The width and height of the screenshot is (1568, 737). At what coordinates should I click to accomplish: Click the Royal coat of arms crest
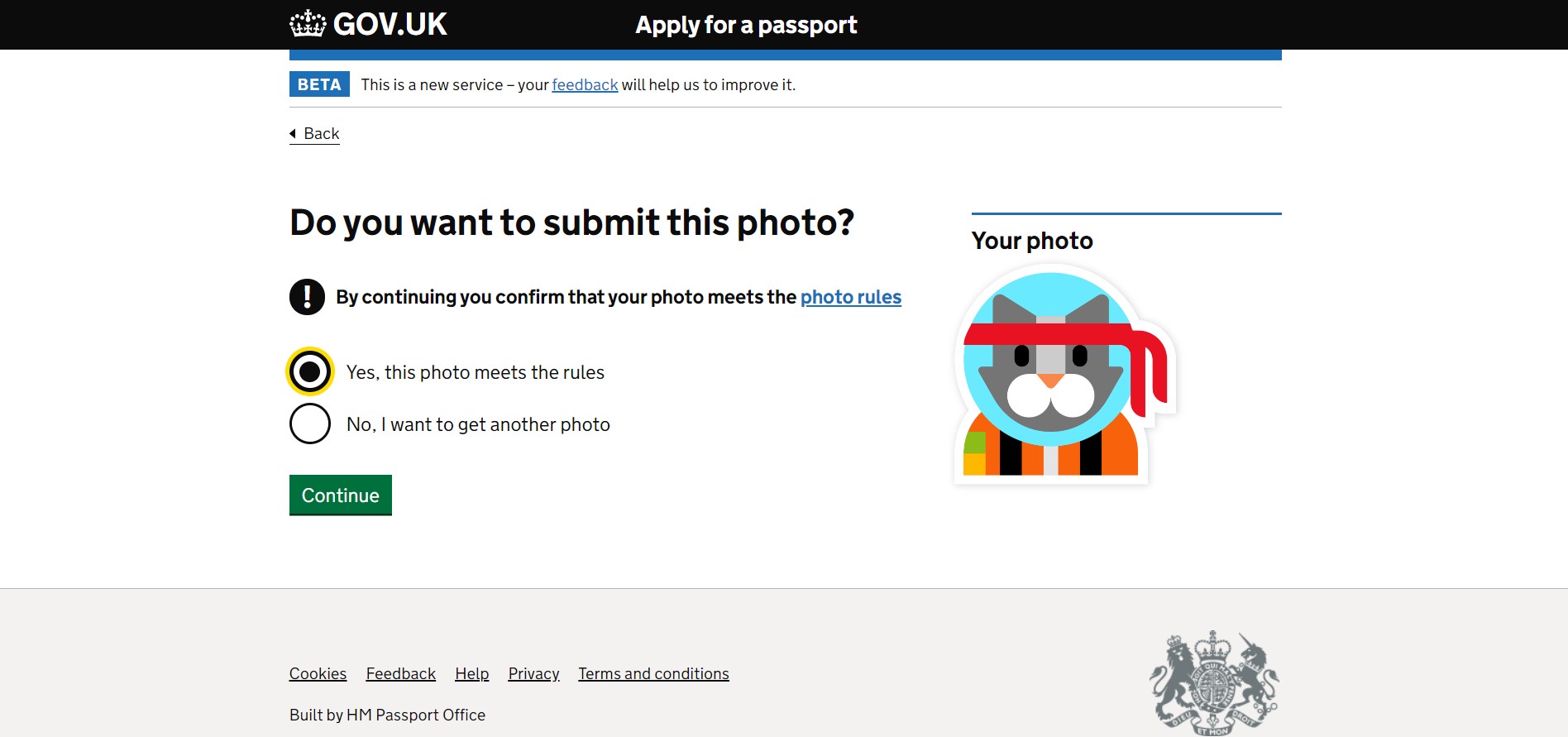(x=1213, y=682)
